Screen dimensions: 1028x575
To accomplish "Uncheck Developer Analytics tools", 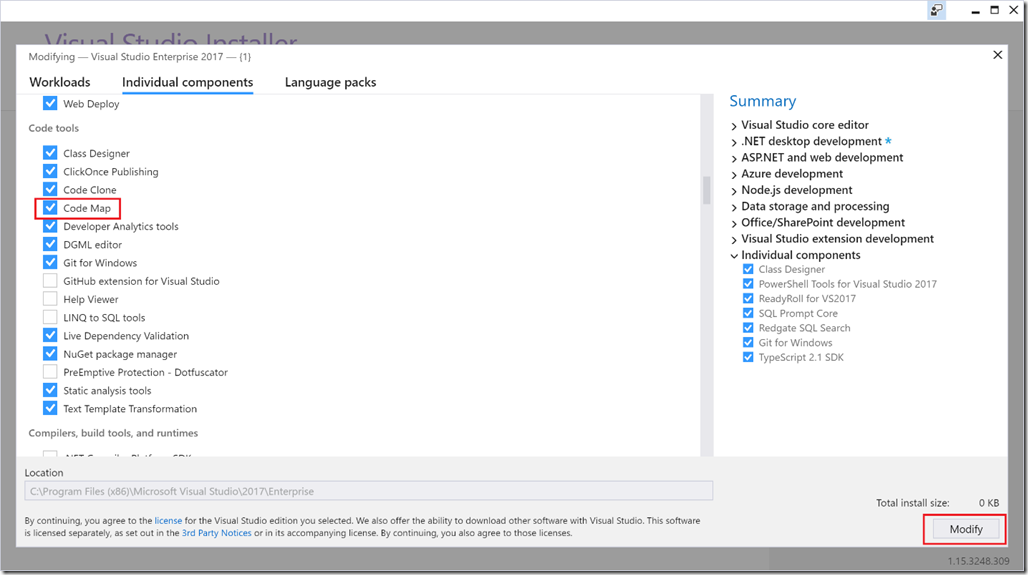I will 50,226.
